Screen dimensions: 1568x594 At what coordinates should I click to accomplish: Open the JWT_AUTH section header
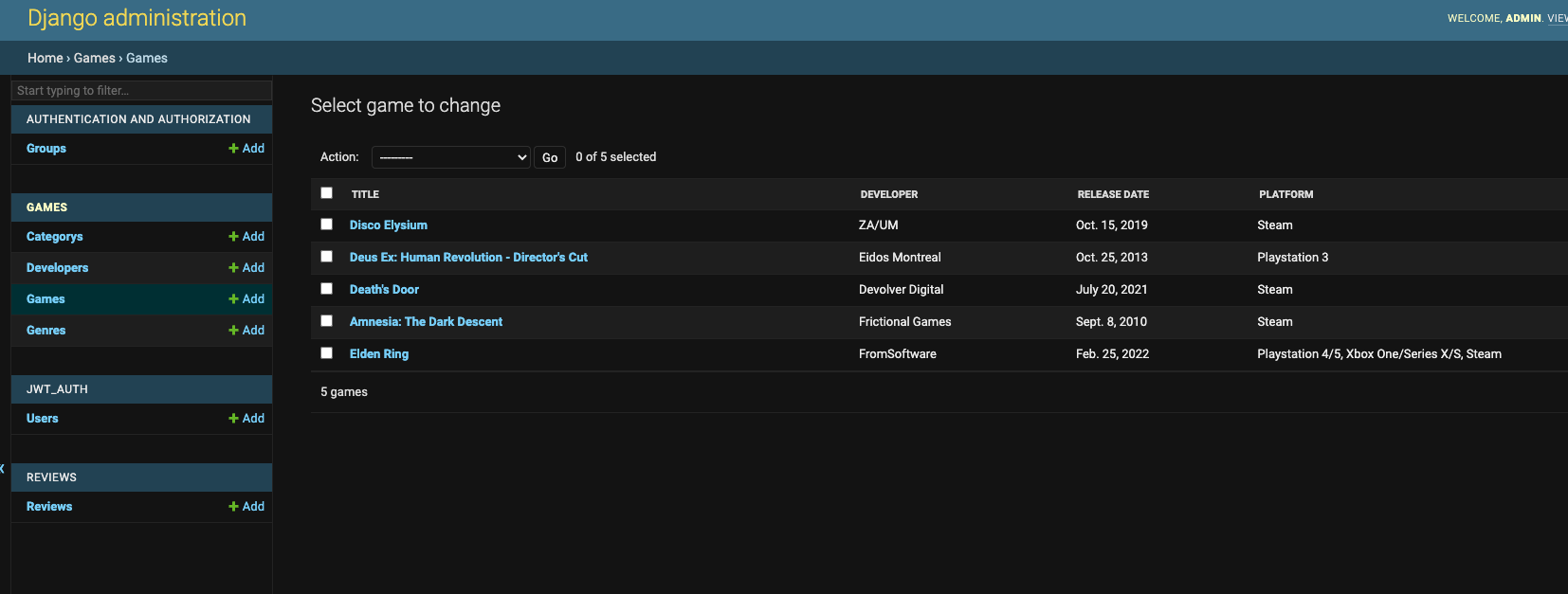57,389
